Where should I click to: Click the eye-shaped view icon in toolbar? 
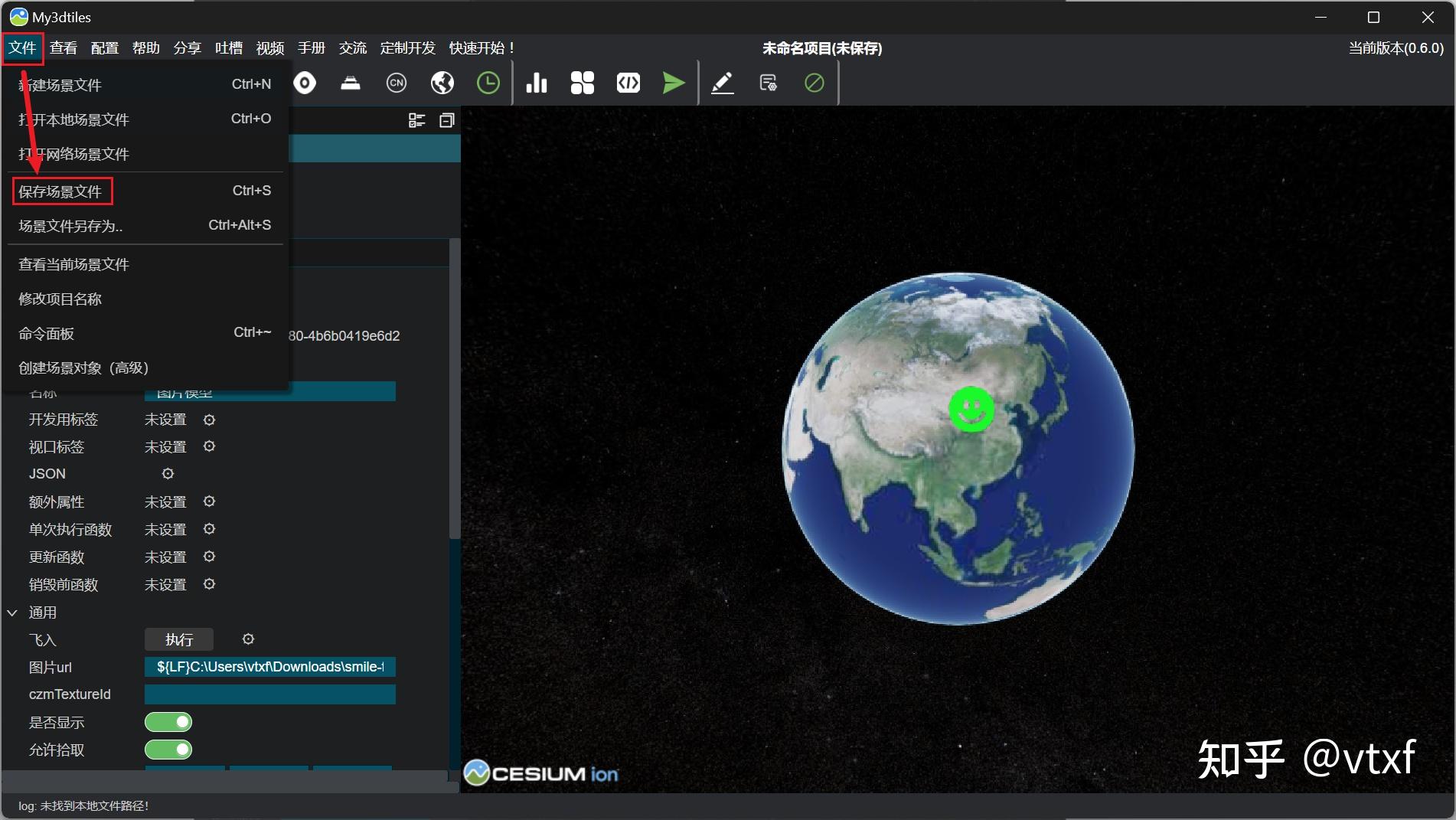305,83
